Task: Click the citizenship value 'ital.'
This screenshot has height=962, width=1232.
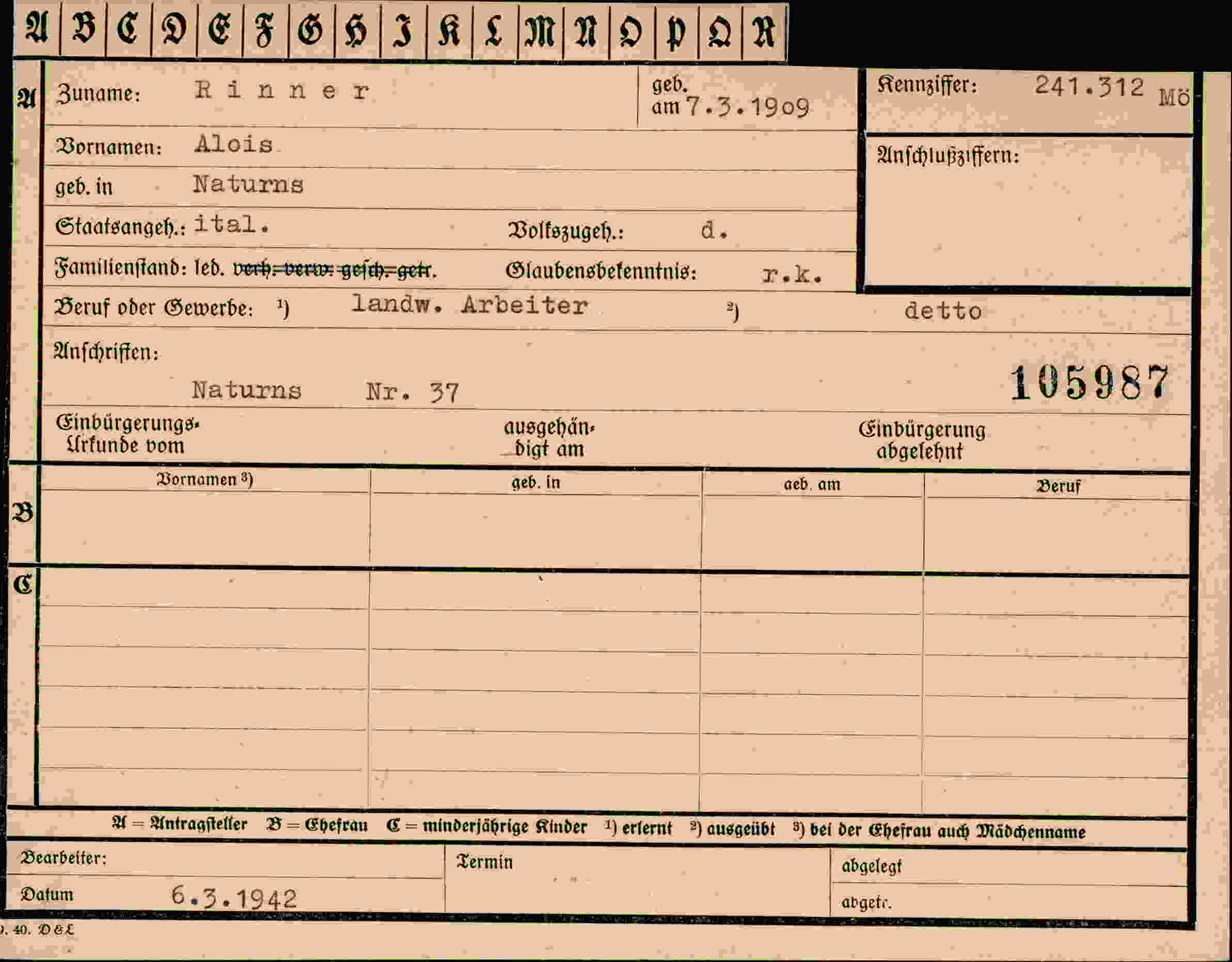Action: pos(232,225)
